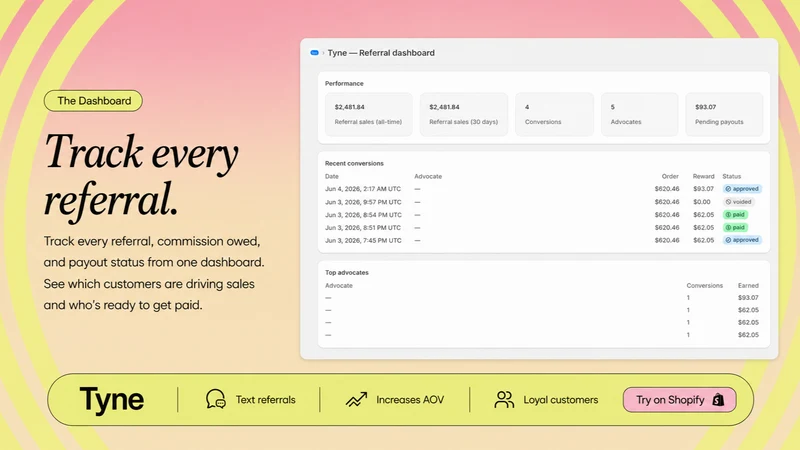Click the Referral sales (30 days) card

[x=463, y=114]
